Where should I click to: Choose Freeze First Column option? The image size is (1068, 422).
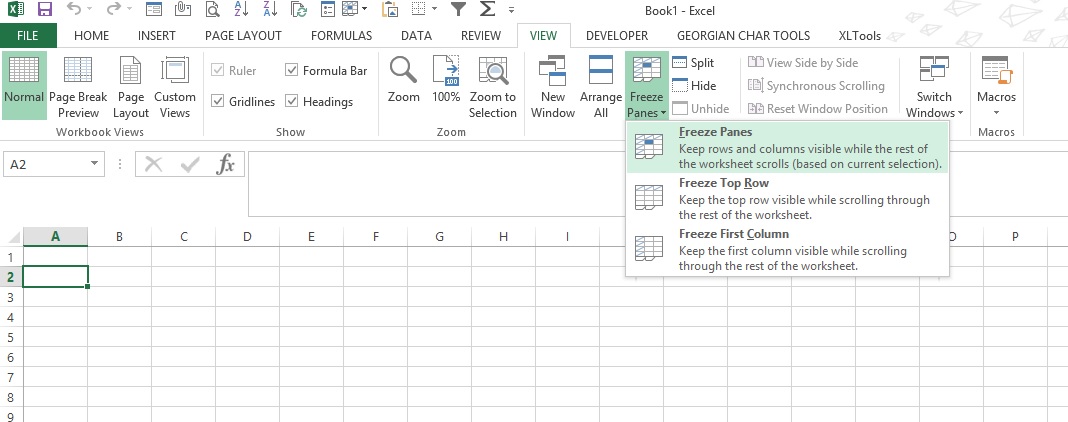coord(787,250)
